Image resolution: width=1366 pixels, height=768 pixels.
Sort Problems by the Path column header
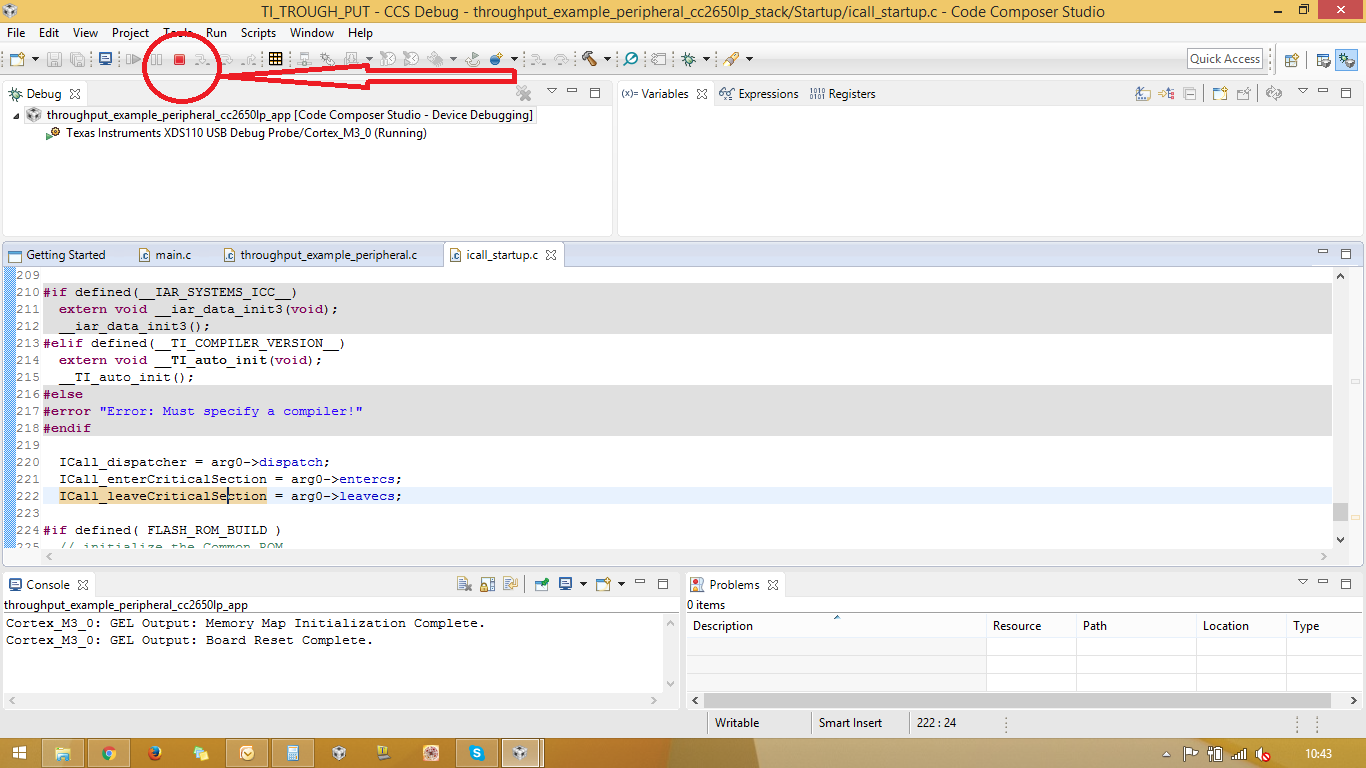click(x=1136, y=626)
